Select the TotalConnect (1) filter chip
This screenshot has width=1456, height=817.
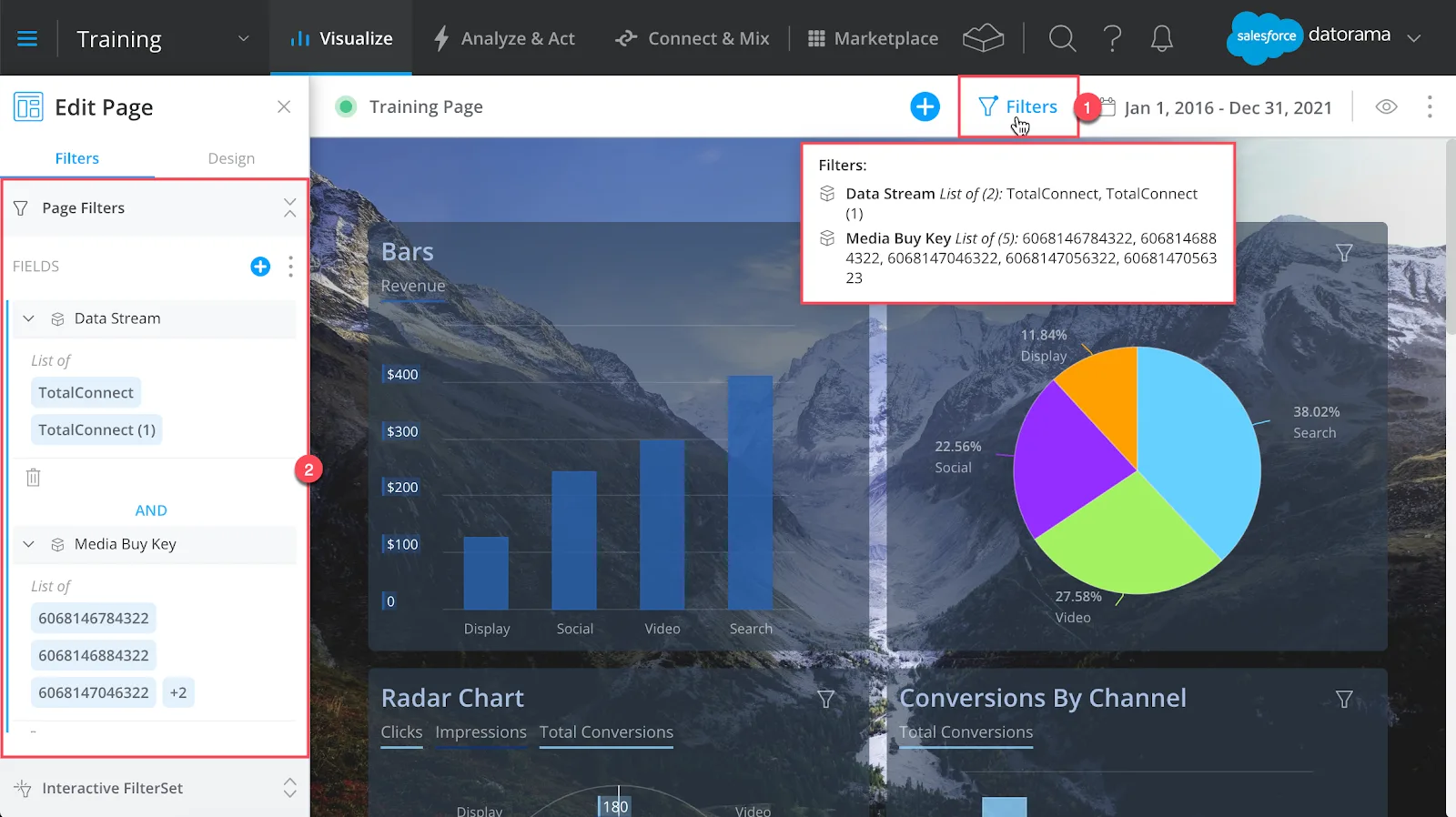(x=96, y=429)
